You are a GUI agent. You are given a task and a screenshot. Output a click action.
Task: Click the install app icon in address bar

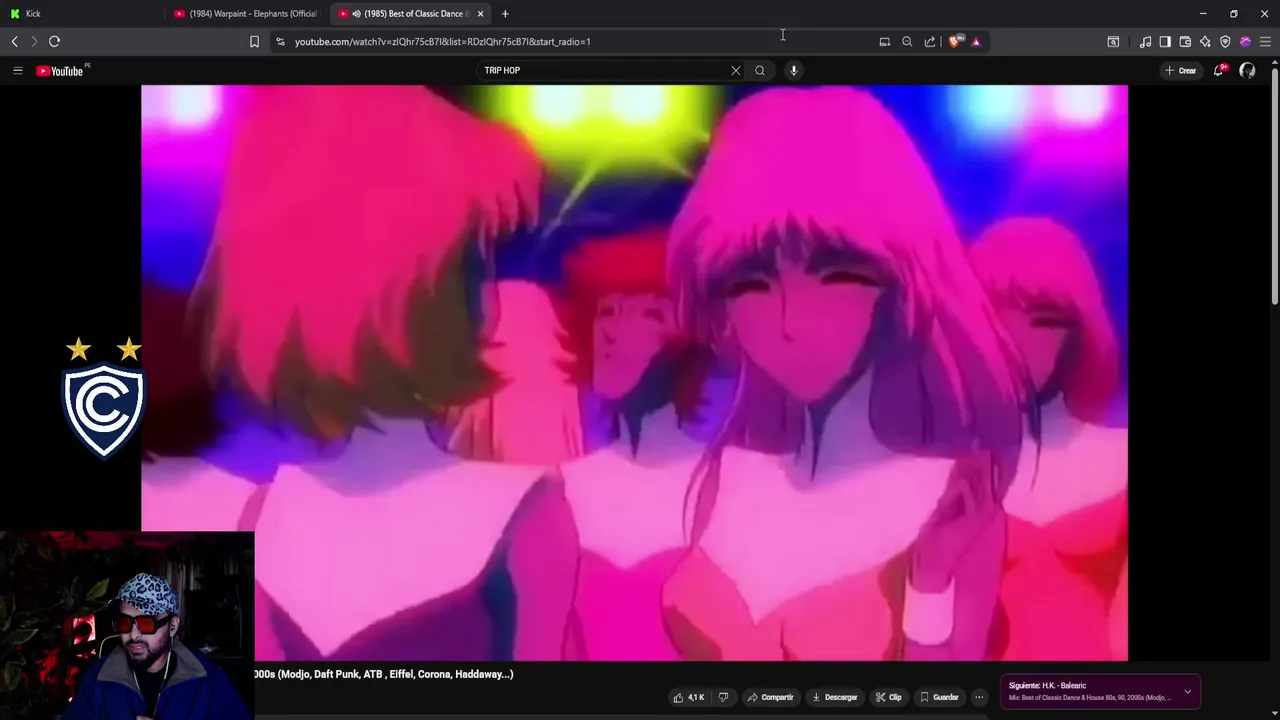tap(884, 41)
